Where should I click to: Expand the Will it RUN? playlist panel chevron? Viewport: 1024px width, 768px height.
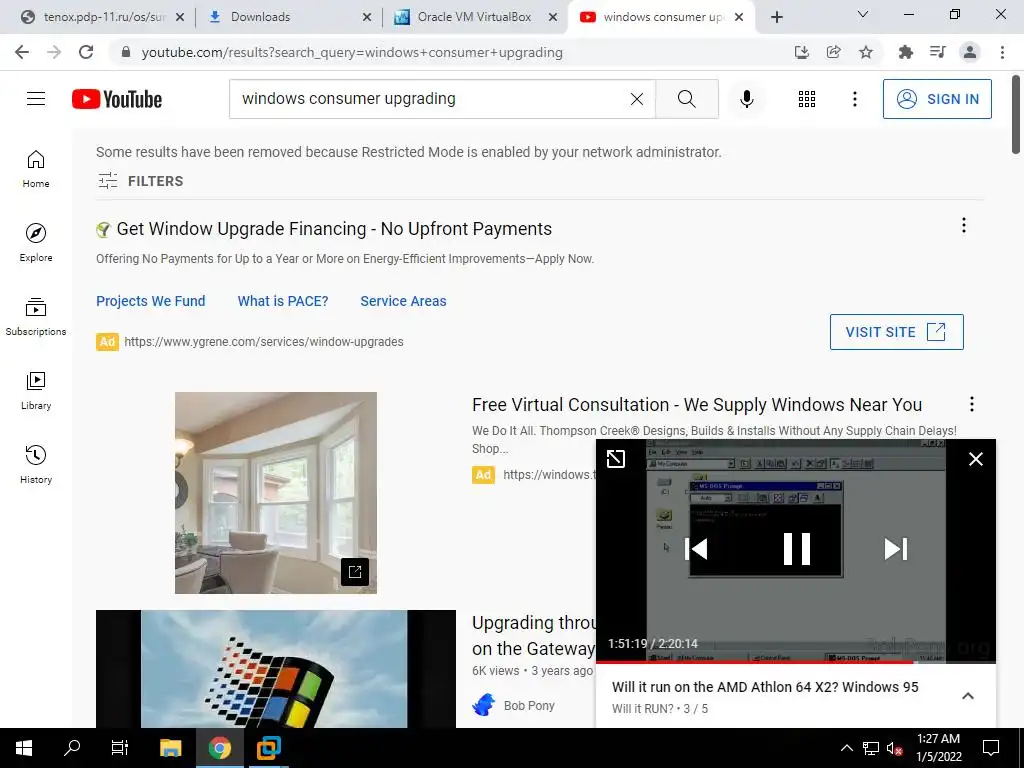(x=968, y=696)
